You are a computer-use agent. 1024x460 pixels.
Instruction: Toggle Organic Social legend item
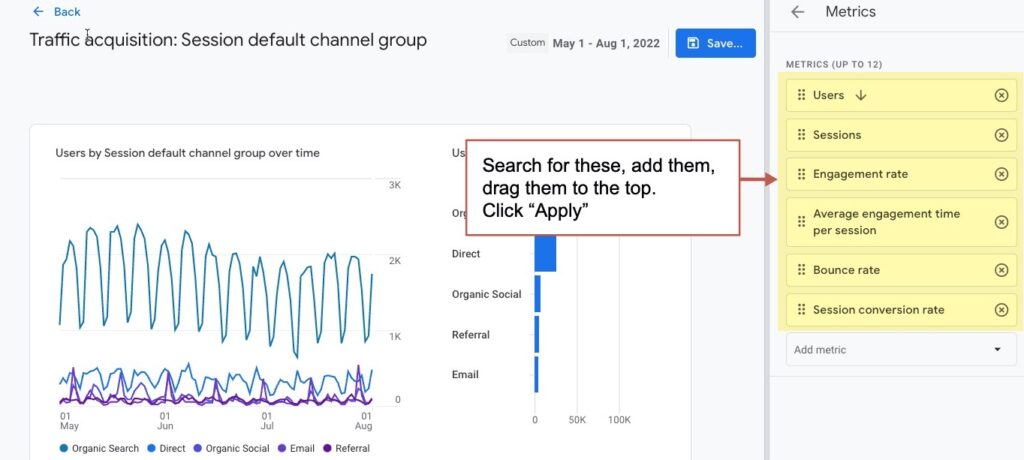pos(231,448)
